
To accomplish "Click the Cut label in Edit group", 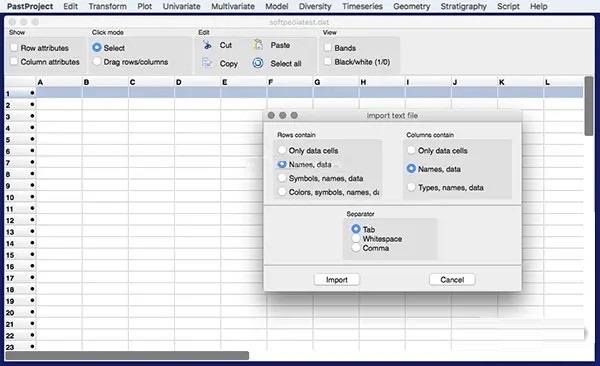I will pyautogui.click(x=226, y=45).
